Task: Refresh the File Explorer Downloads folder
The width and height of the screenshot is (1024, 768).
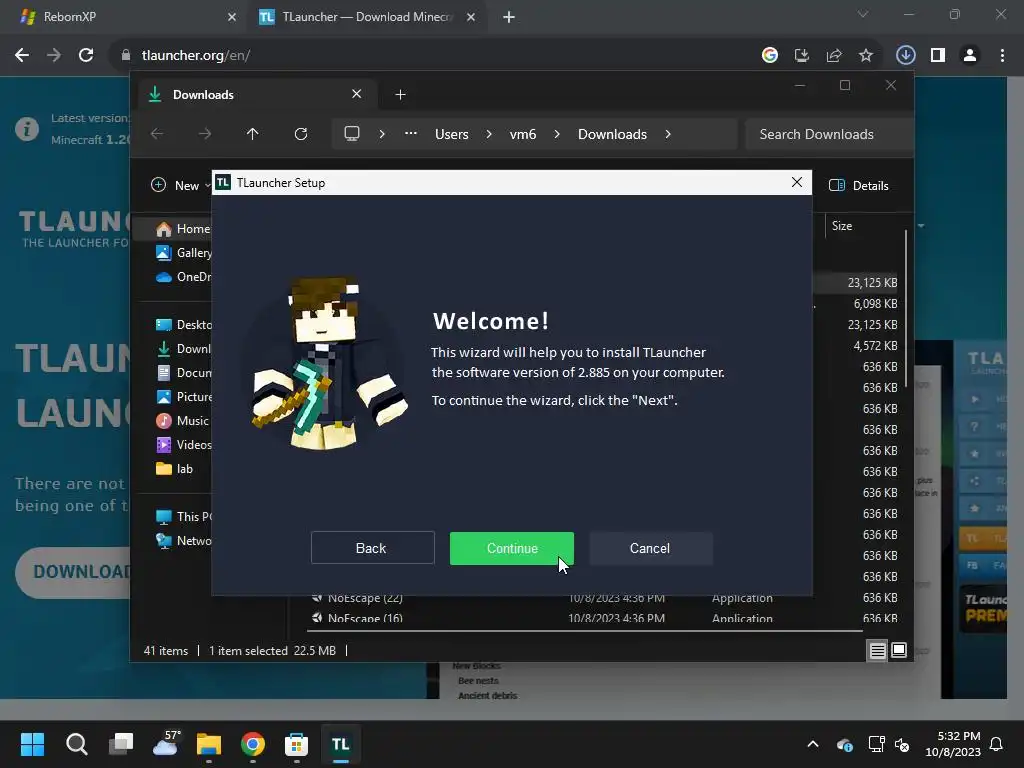Action: pyautogui.click(x=300, y=134)
